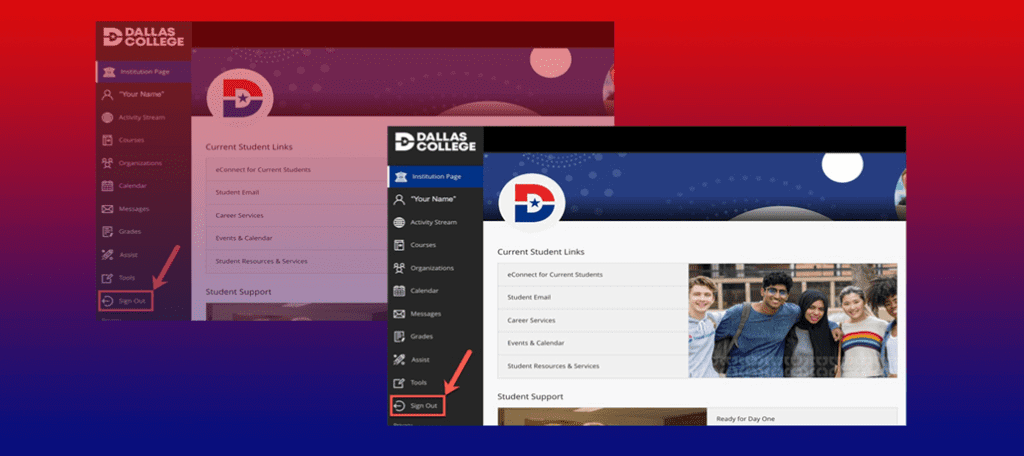Open Messages label in back window sidebar
This screenshot has width=1024, height=456.
click(134, 208)
